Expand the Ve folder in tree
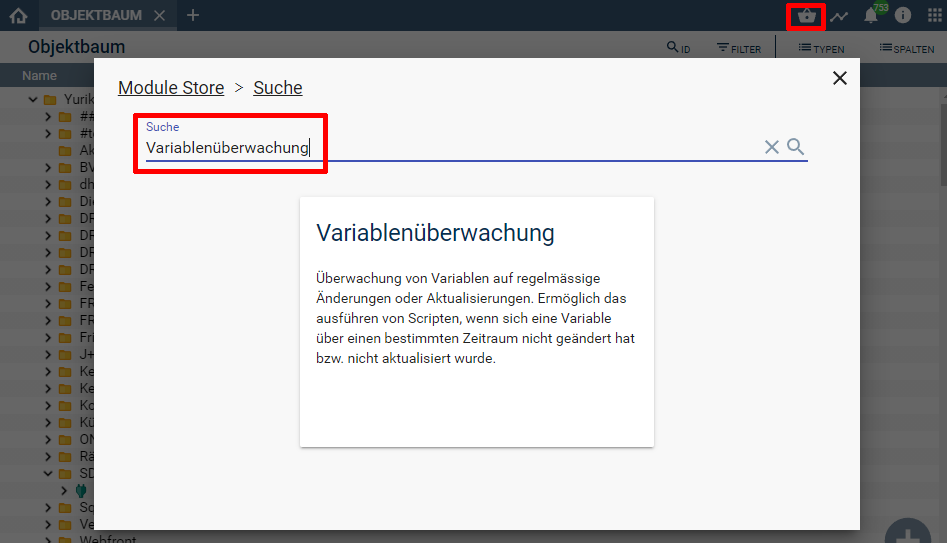The height and width of the screenshot is (543, 947). 48,524
